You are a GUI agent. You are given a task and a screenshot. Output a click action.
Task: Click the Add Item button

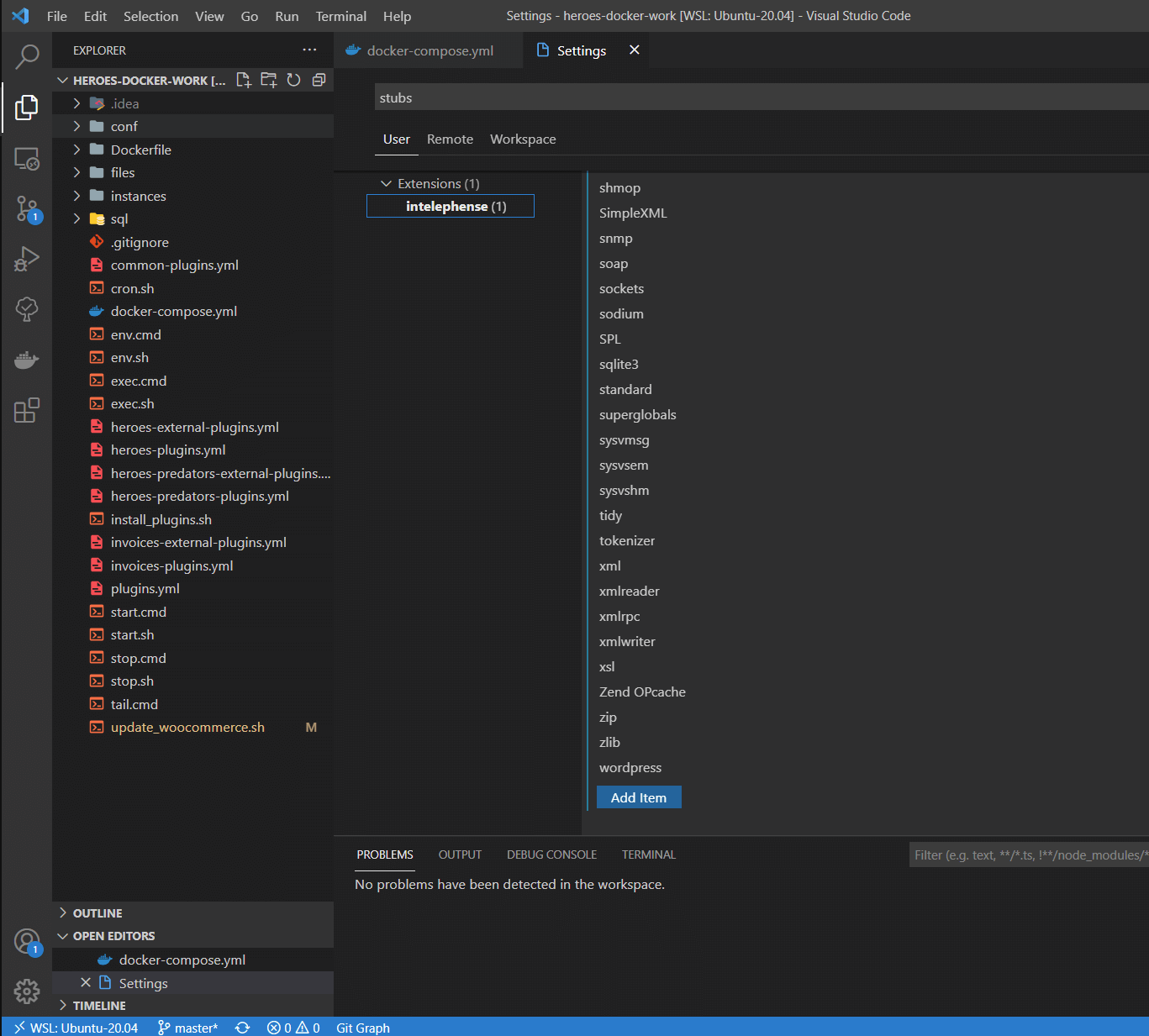(x=639, y=797)
